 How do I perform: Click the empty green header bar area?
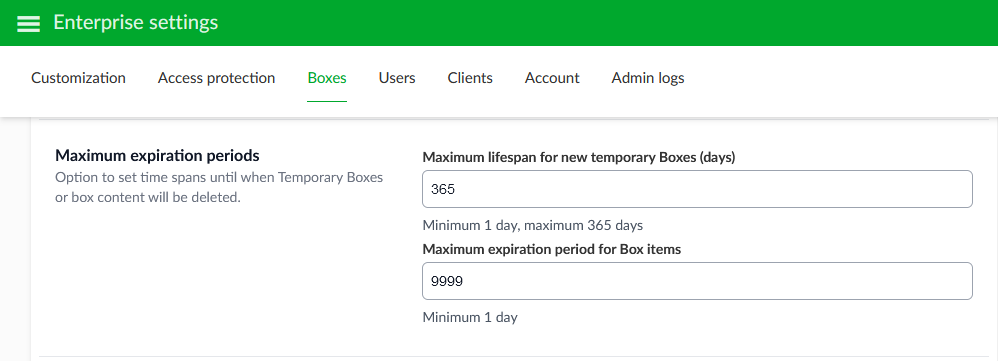coord(605,23)
